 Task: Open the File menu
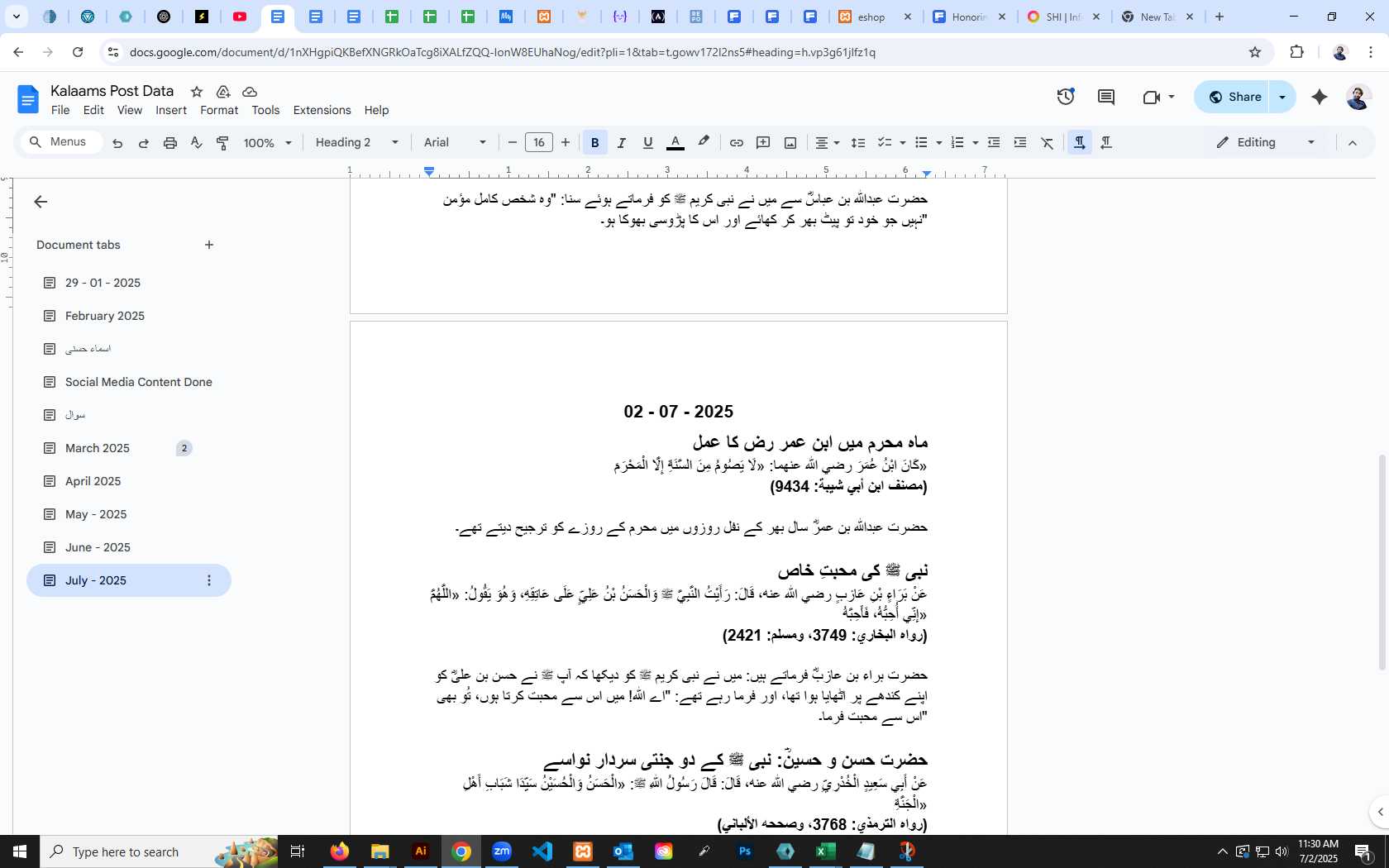click(x=60, y=110)
